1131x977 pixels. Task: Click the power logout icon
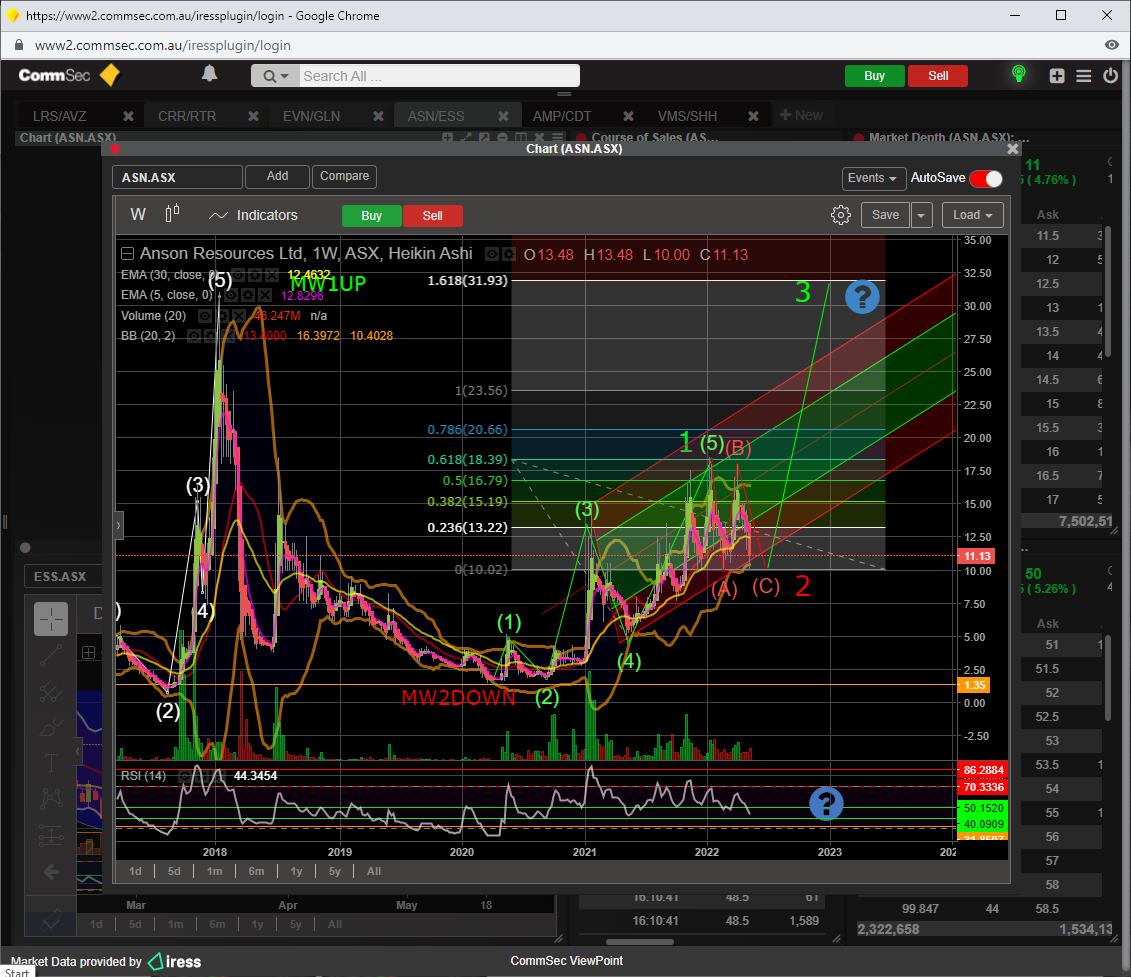pyautogui.click(x=1110, y=75)
